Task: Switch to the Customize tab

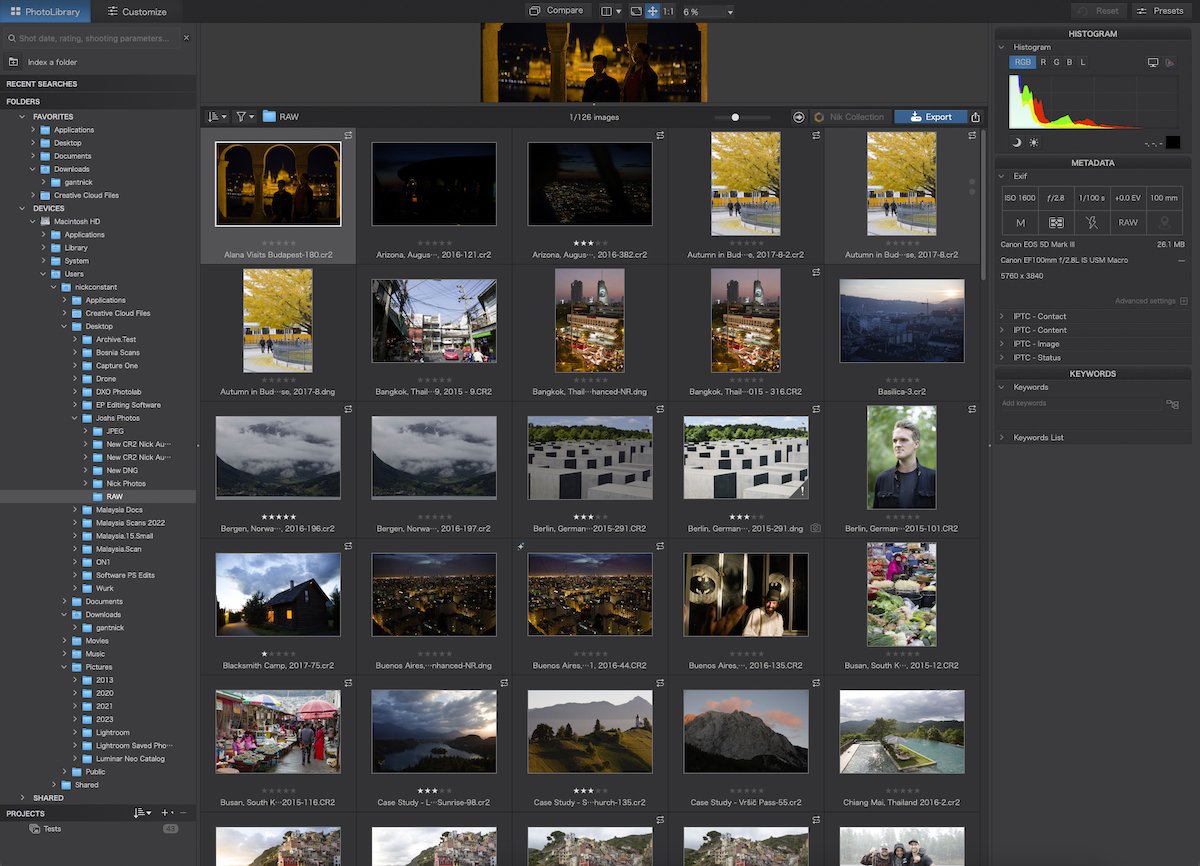Action: coord(138,11)
